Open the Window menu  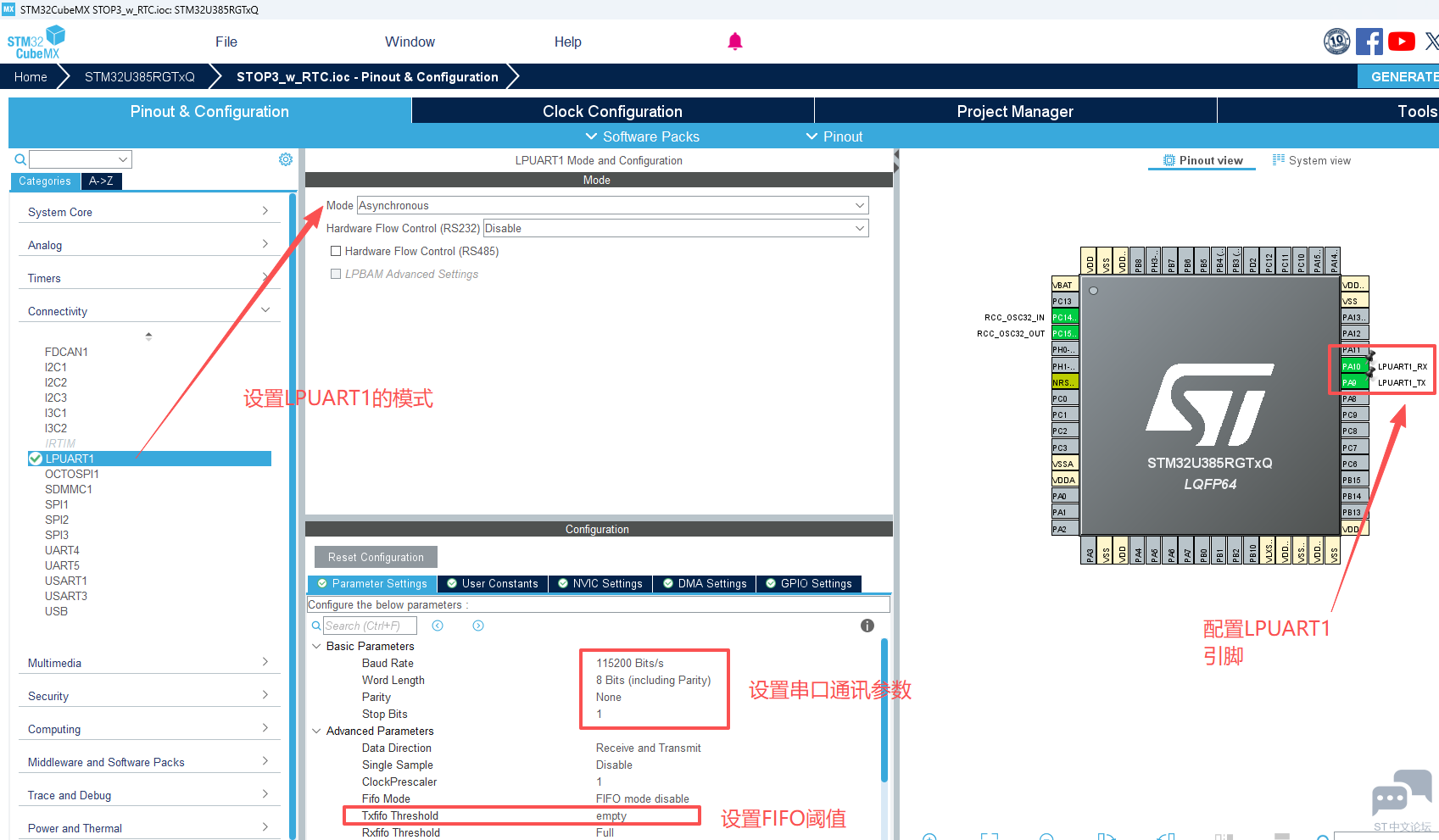[x=410, y=42]
